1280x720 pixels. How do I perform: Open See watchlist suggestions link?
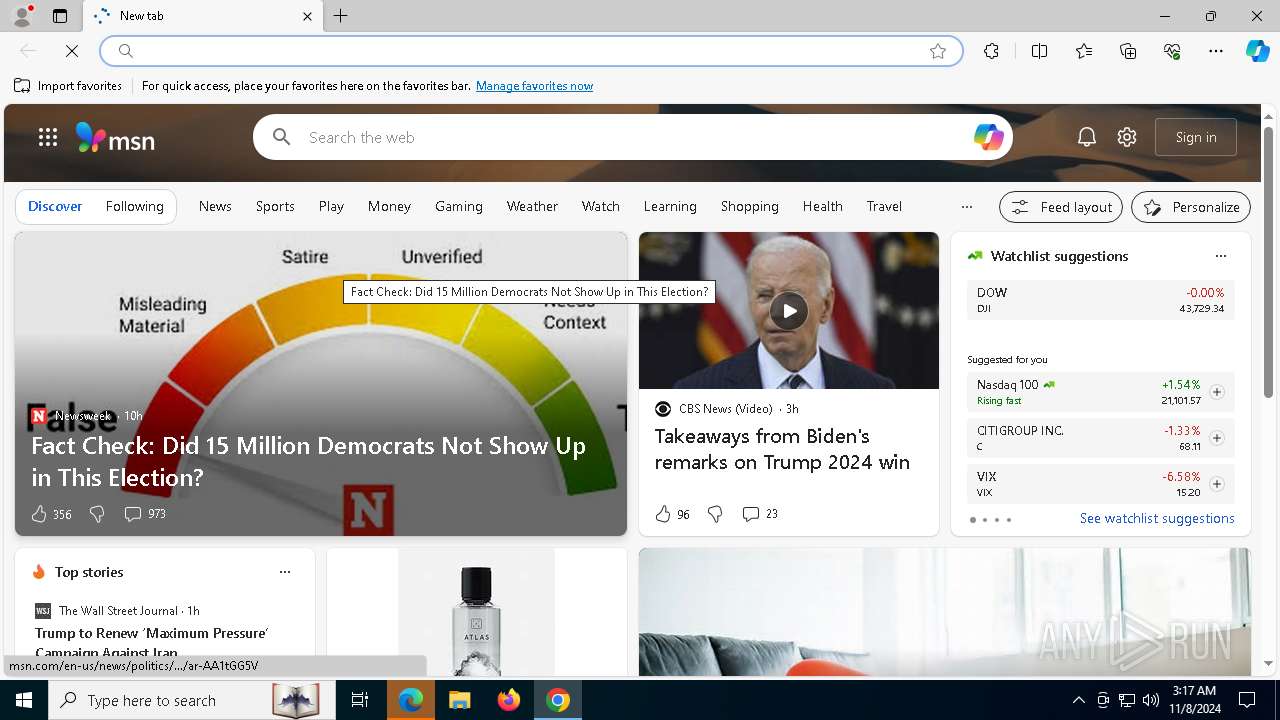pos(1157,519)
